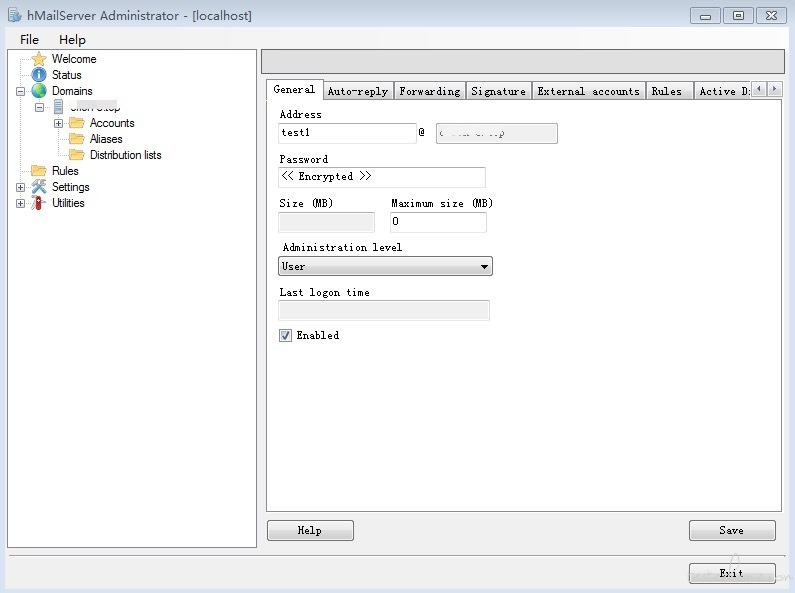
Task: Click the Accounts folder icon
Action: point(77,123)
